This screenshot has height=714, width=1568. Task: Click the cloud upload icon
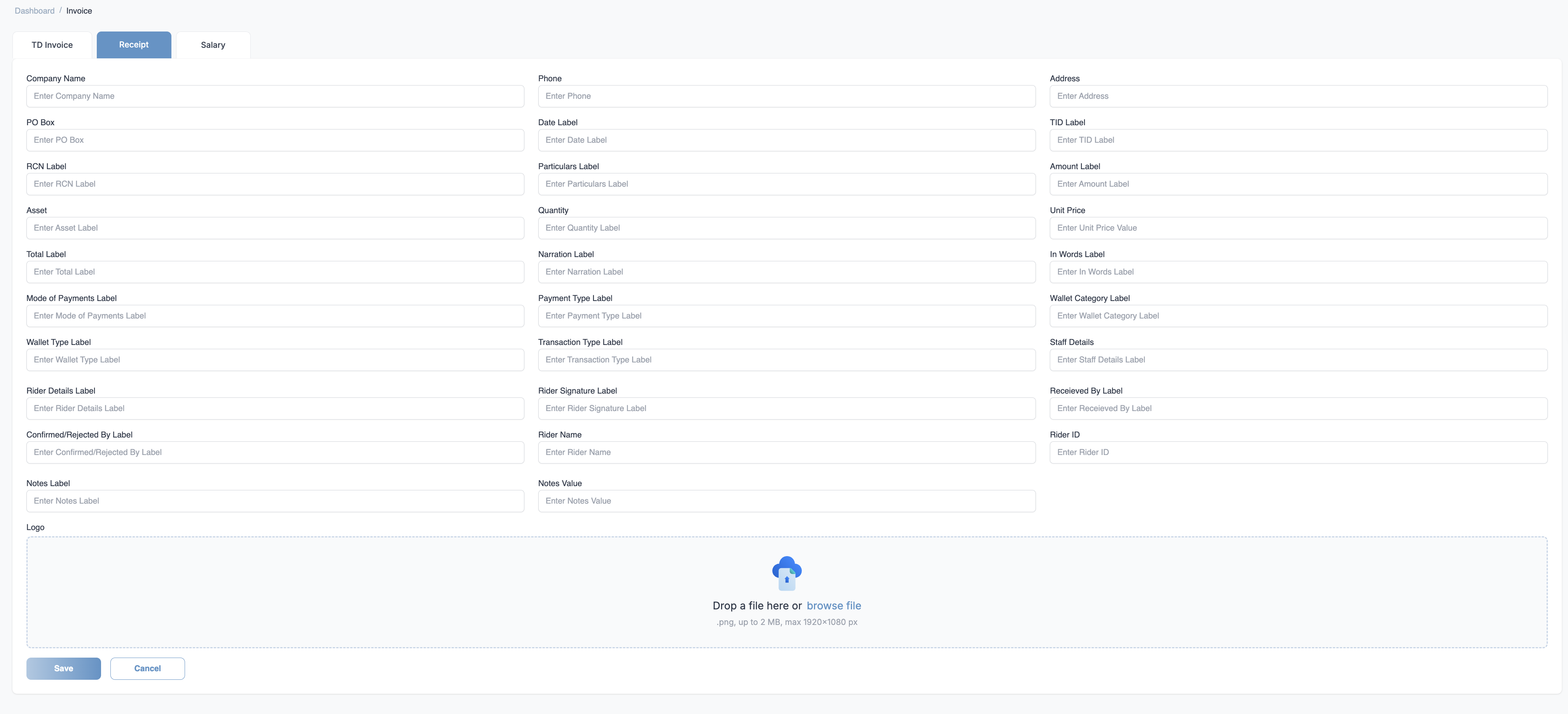[x=786, y=573]
